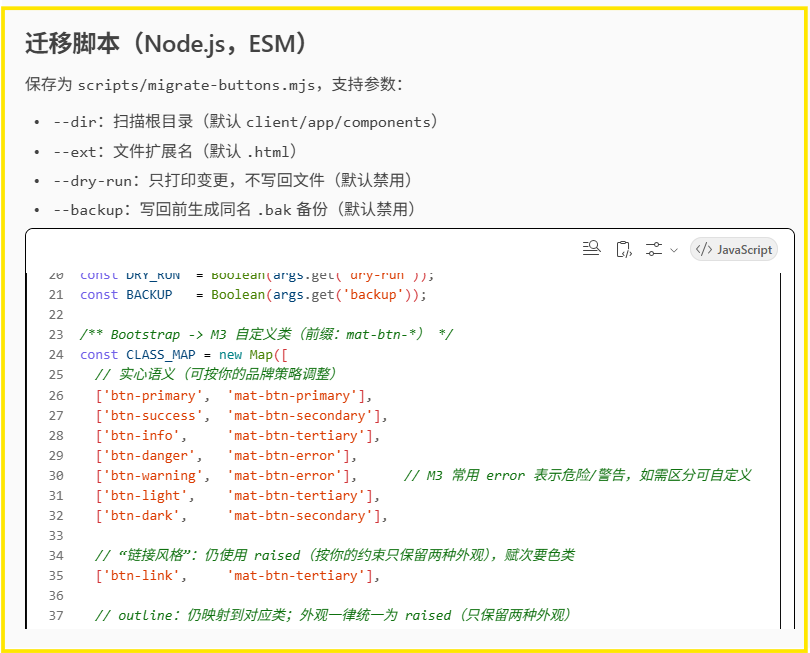Open the code settings sliders icon
The width and height of the screenshot is (810, 653).
(654, 249)
